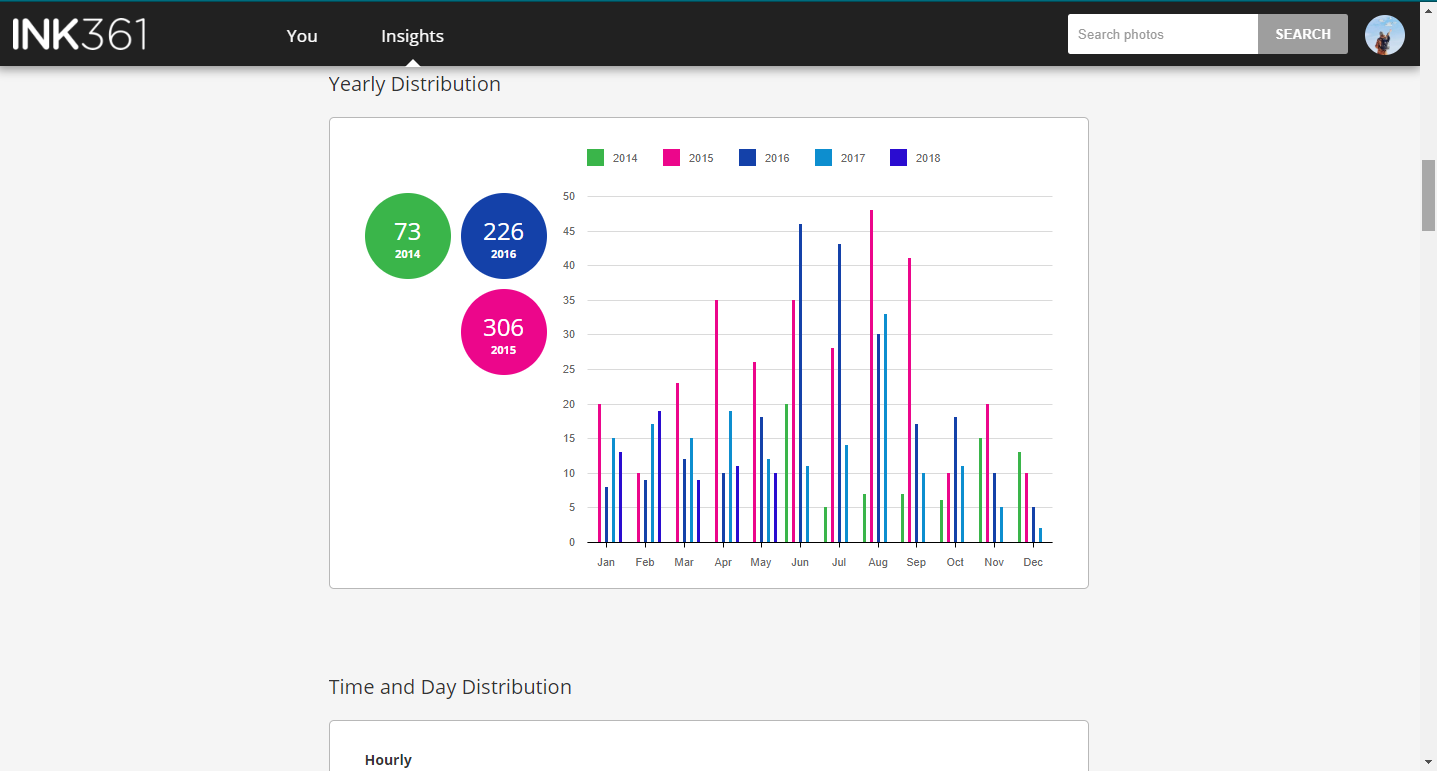Viewport: 1437px width, 771px height.
Task: Click the pink 2015 total circle
Action: coord(504,332)
